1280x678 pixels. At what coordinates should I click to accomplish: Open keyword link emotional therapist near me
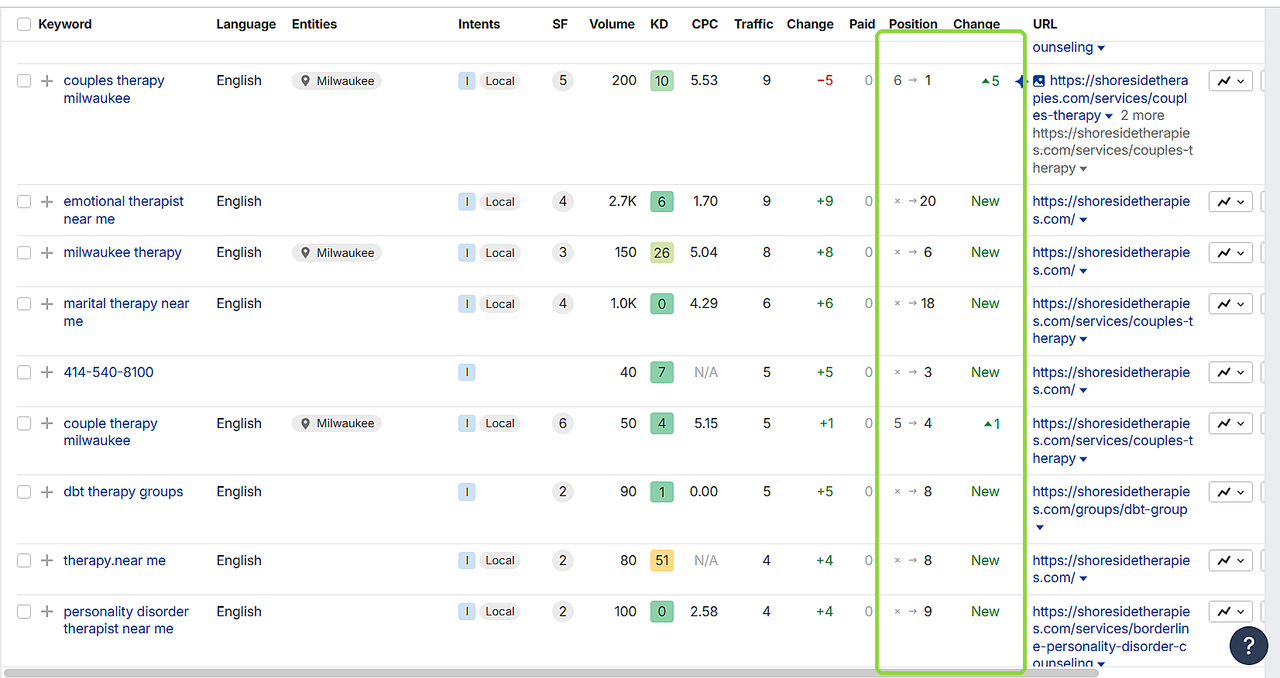click(x=124, y=210)
